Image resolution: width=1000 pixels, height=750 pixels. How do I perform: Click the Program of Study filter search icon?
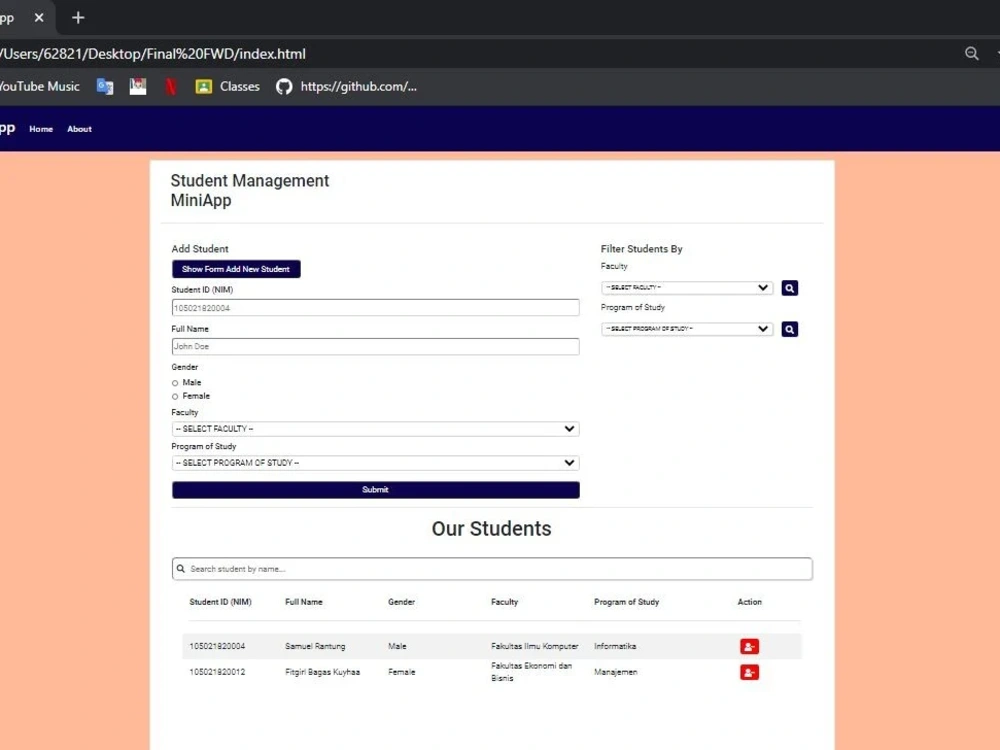pos(790,329)
